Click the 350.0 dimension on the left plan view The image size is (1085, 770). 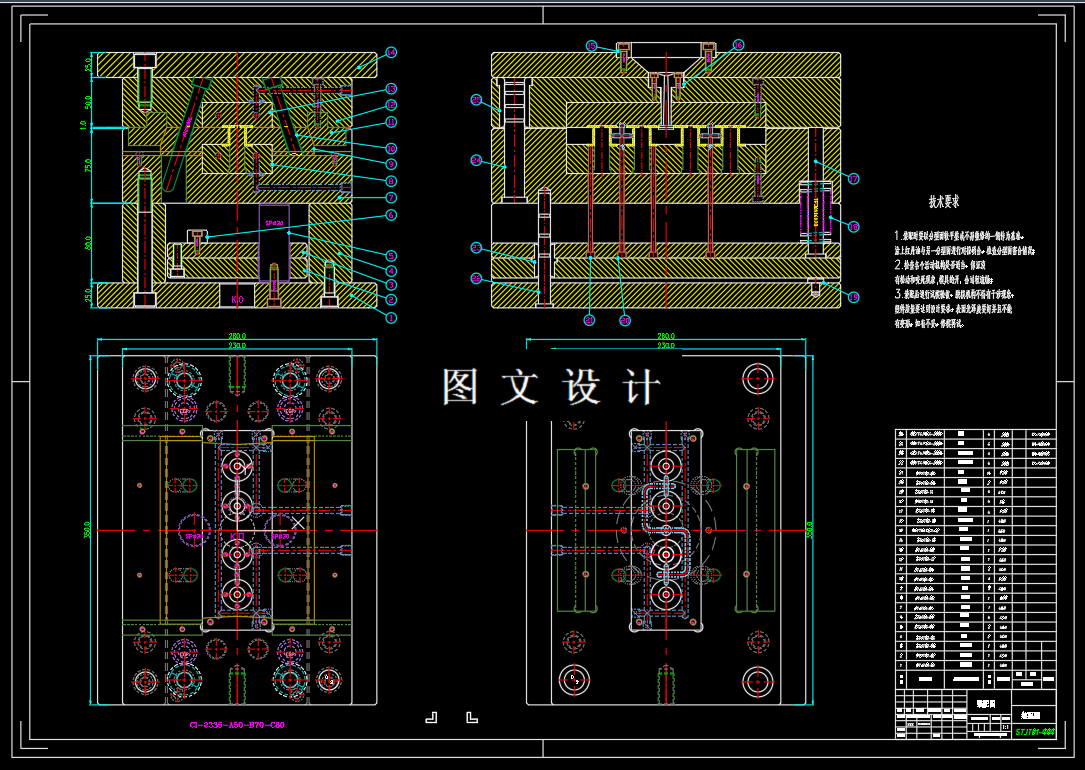89,531
